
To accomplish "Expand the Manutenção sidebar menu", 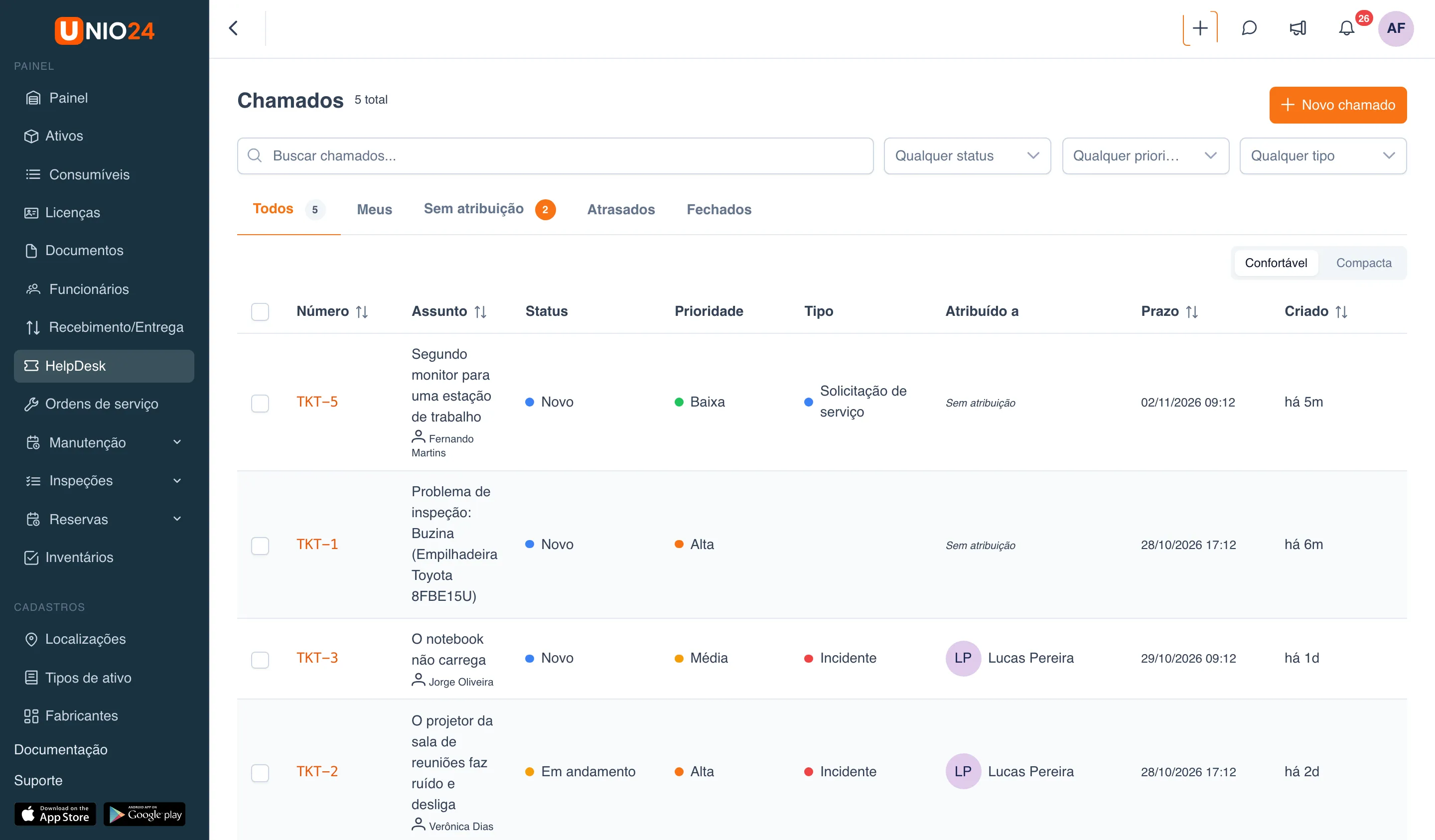I will click(x=104, y=442).
